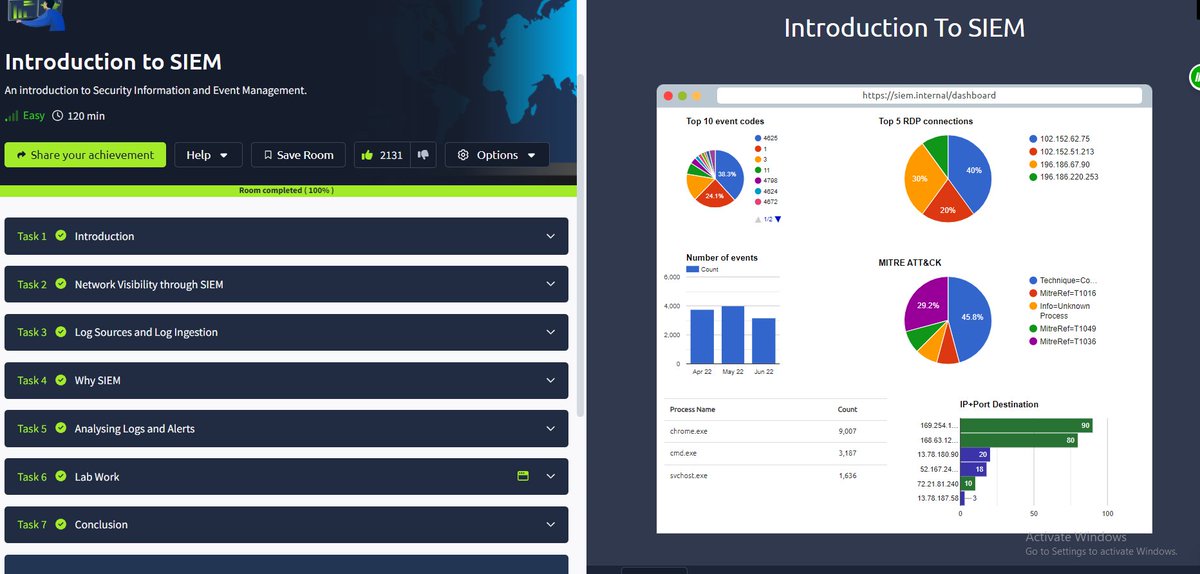Click the Process Name column header

click(693, 409)
